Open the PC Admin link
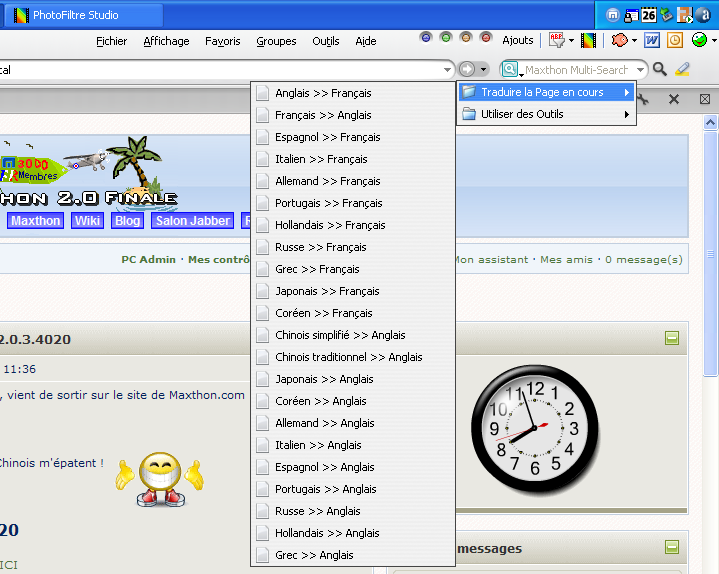 point(149,259)
